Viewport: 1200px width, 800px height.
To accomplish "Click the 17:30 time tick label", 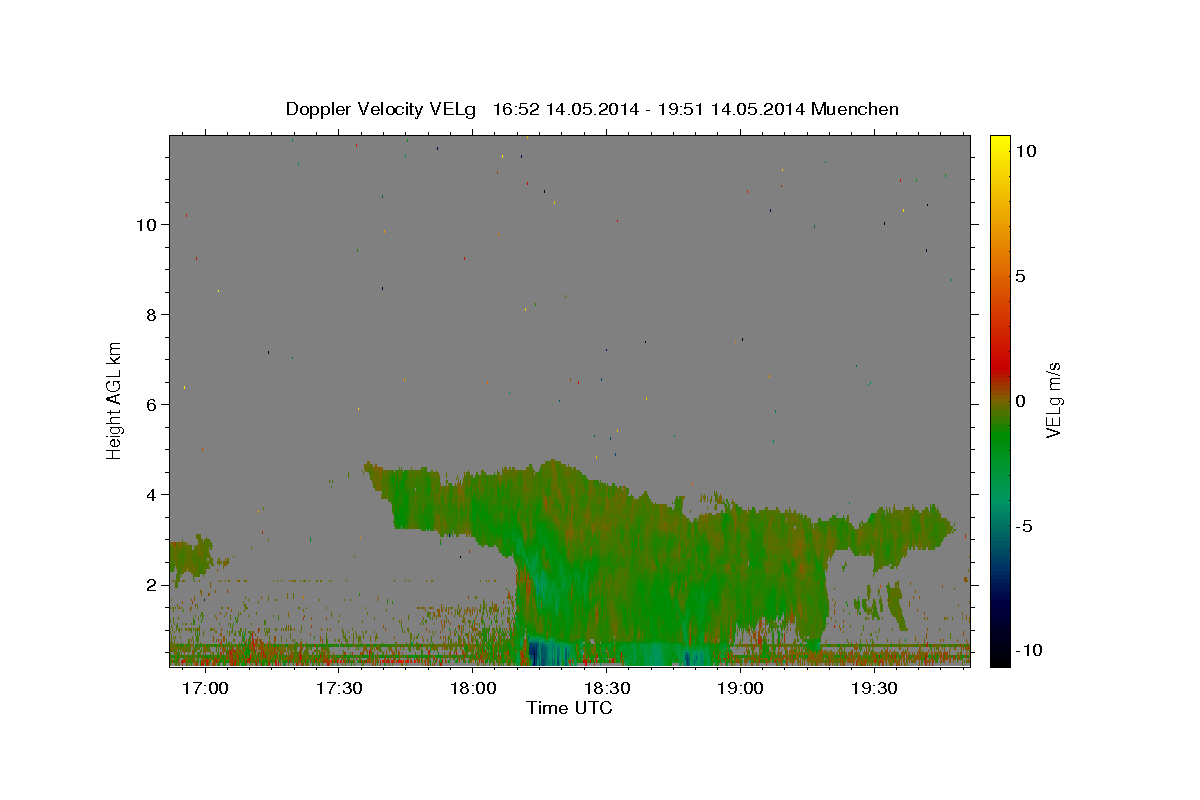I will [338, 689].
